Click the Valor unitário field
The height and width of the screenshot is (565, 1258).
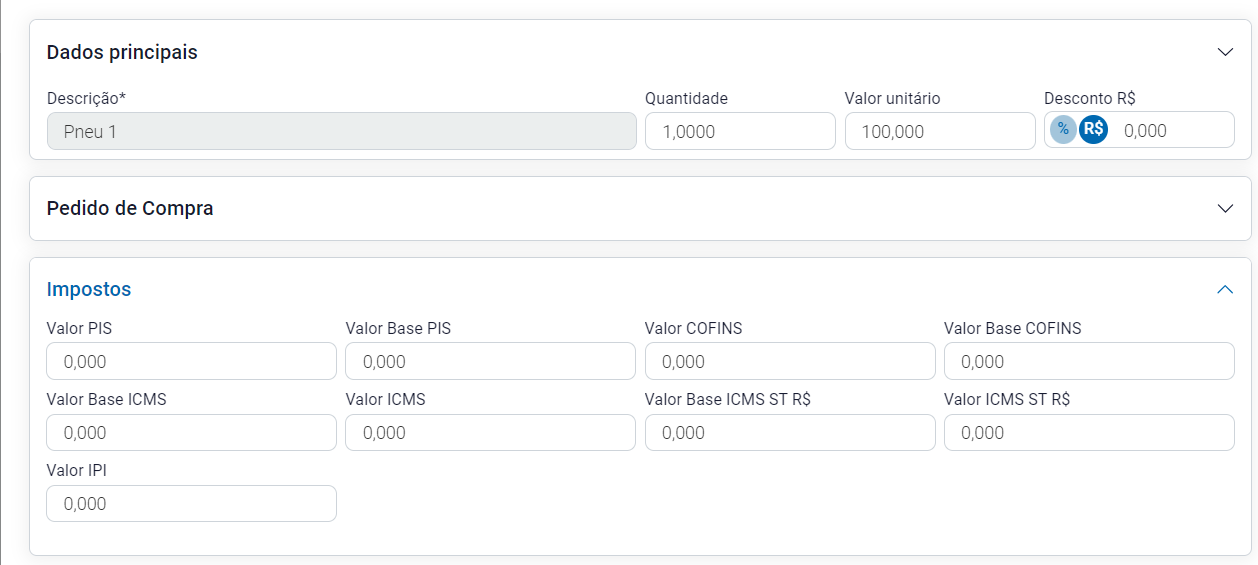tap(939, 131)
